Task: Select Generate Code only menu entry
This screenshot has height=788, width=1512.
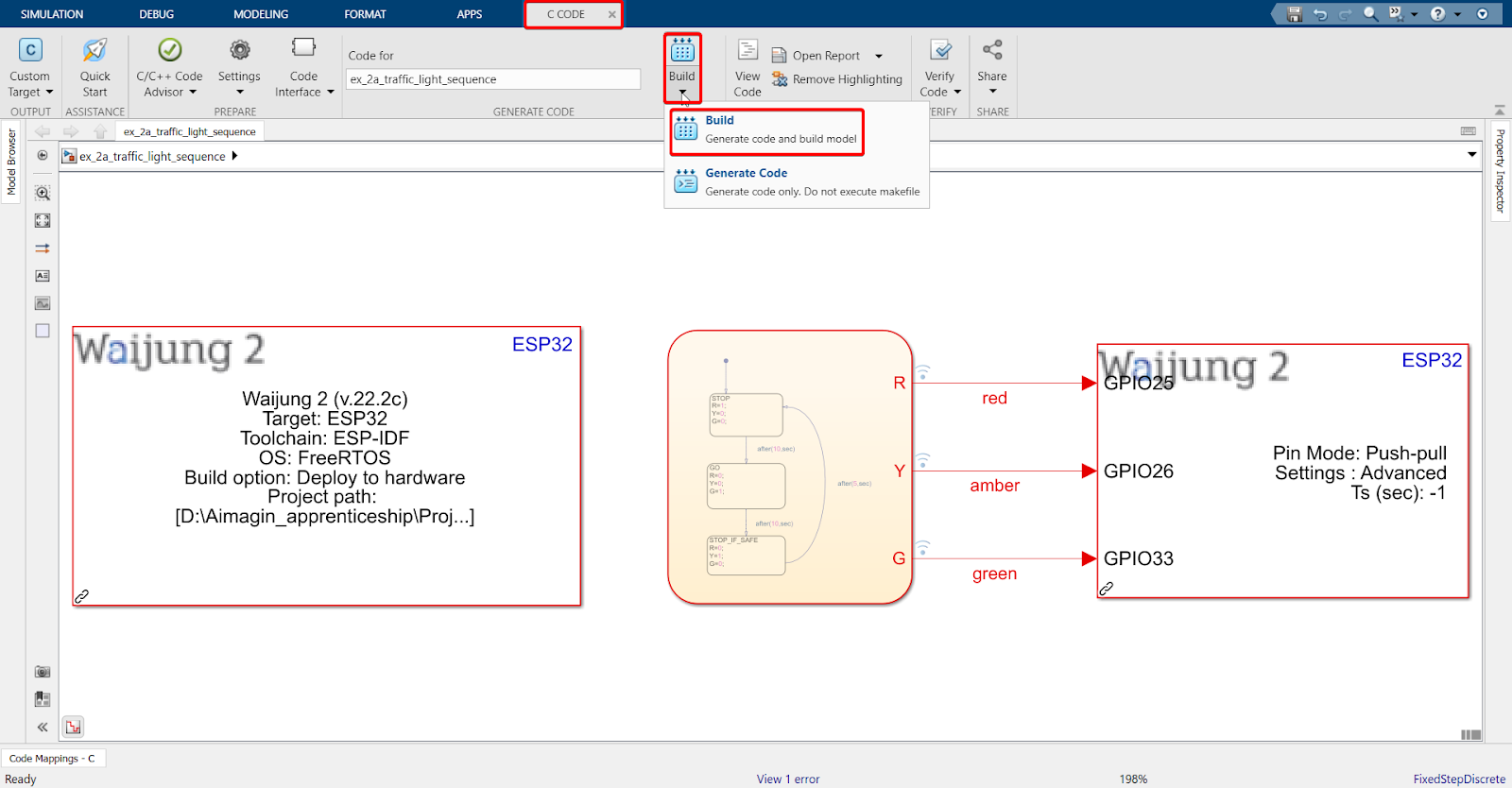Action: [x=797, y=182]
